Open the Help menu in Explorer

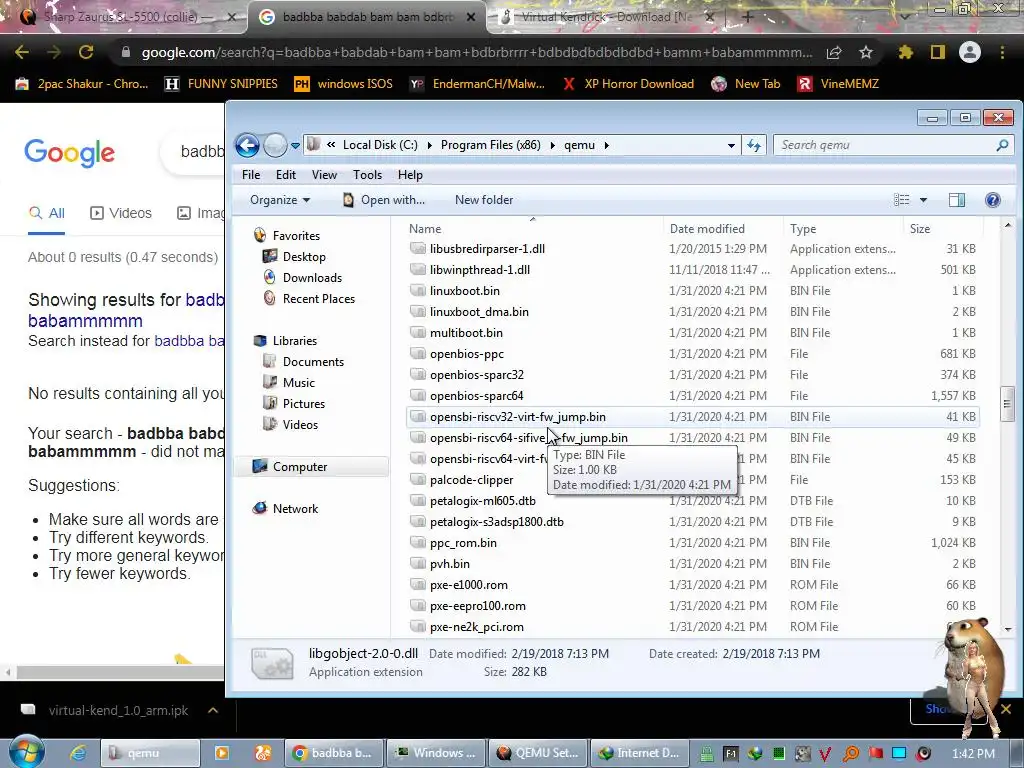[410, 175]
